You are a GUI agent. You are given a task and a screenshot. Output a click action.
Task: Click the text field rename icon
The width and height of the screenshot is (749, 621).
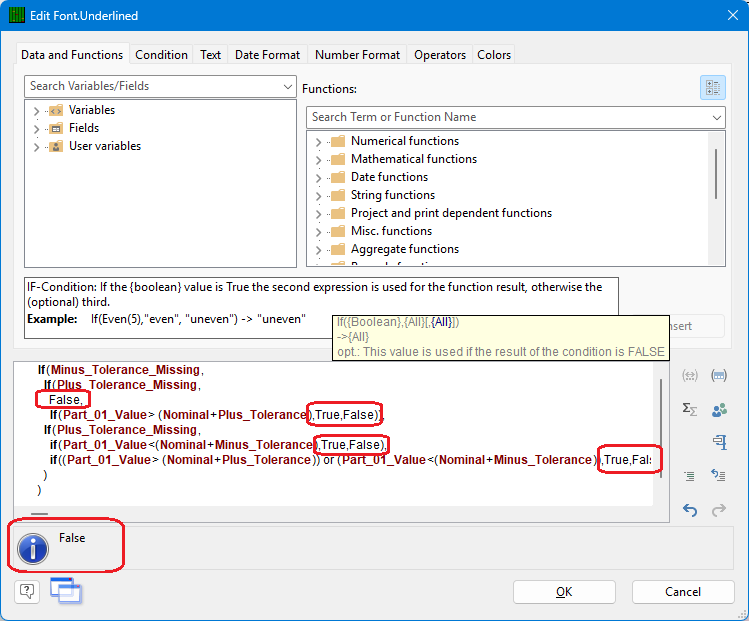click(719, 442)
